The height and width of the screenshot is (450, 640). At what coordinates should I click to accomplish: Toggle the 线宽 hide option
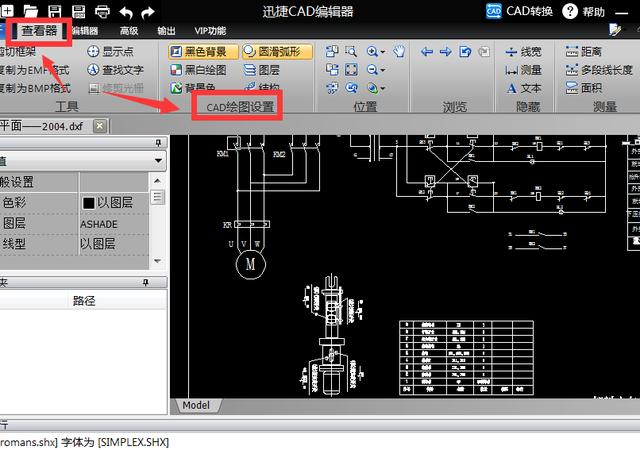pyautogui.click(x=523, y=51)
